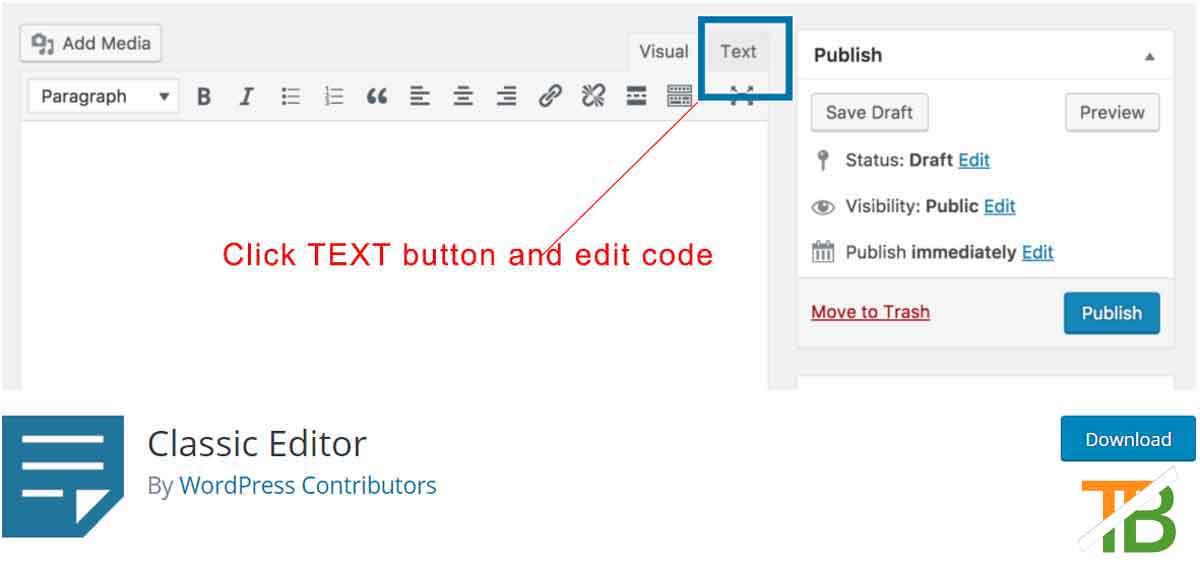Align text right

[507, 97]
